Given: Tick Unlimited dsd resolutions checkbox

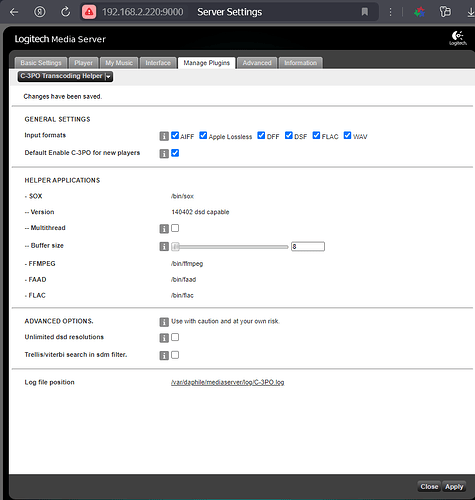Looking at the screenshot, I should click(x=175, y=337).
